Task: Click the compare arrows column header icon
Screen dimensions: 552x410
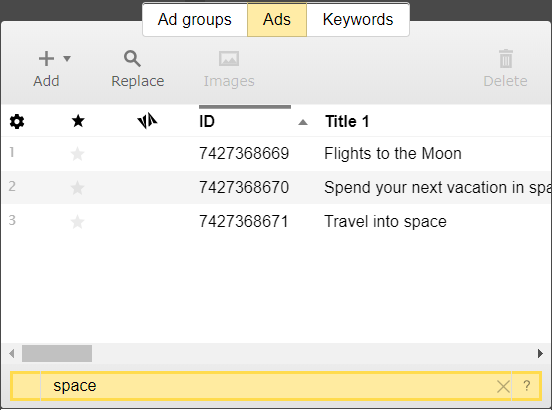Action: [x=147, y=121]
